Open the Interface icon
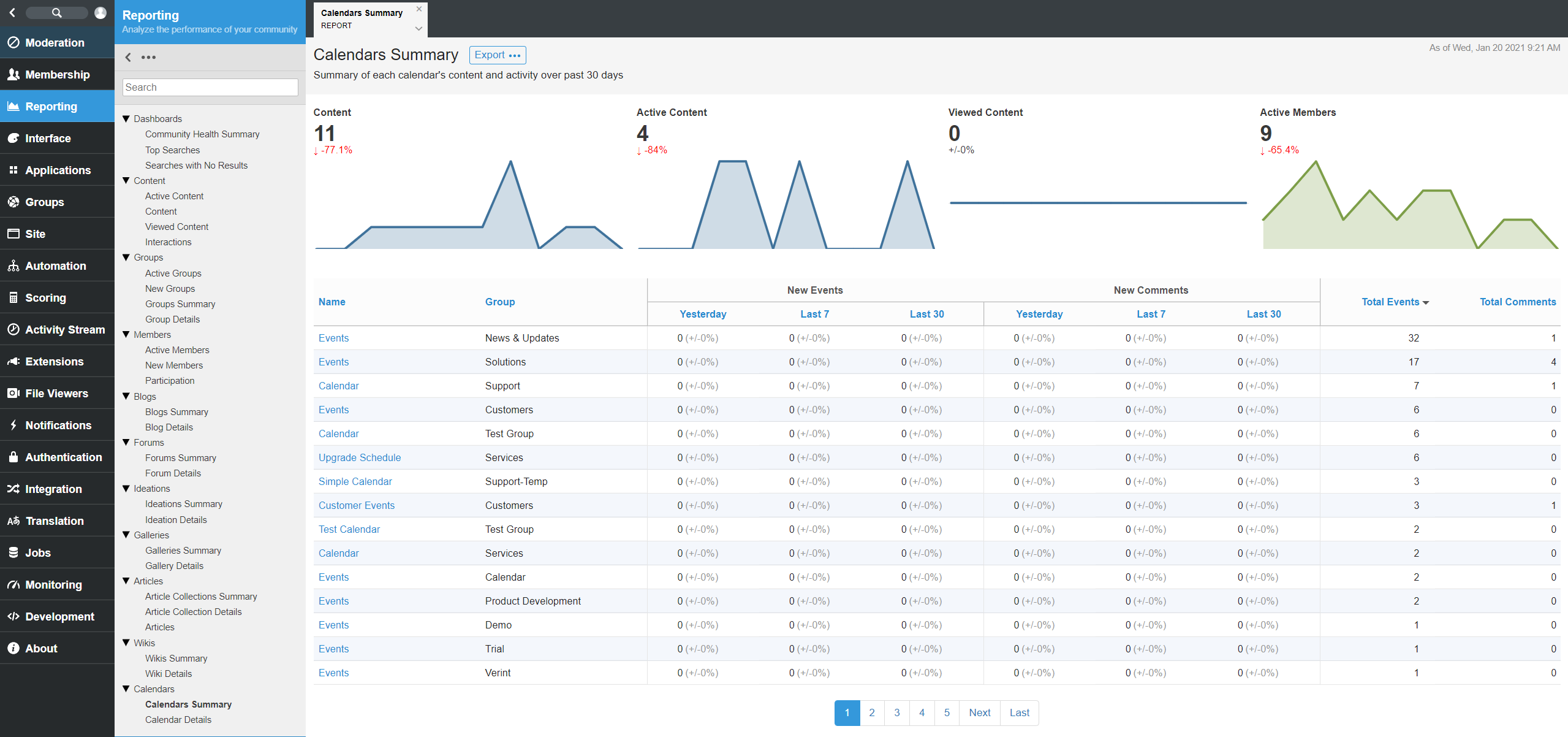Viewport: 1568px width, 737px height. coord(13,138)
